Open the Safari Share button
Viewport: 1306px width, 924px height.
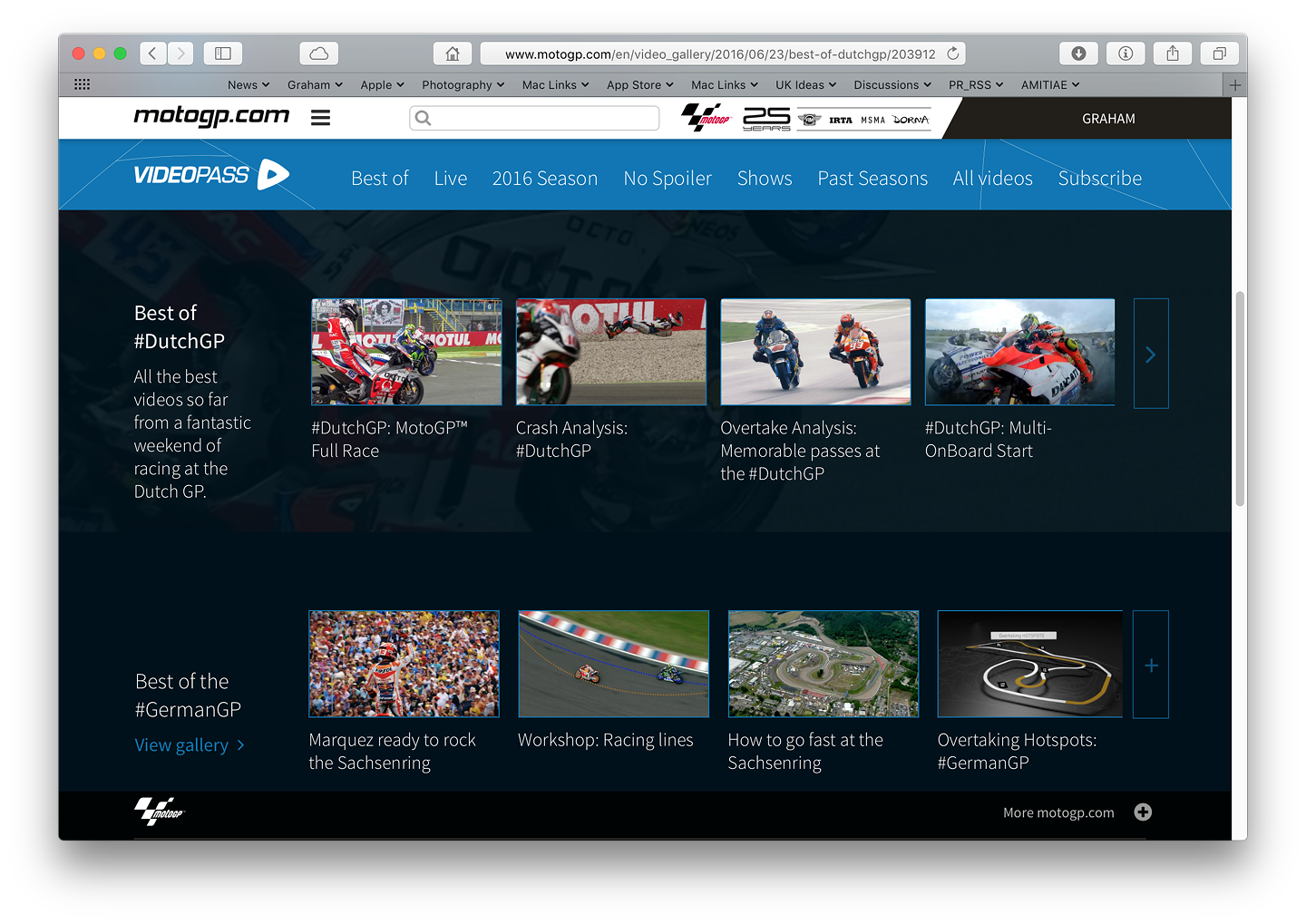[1173, 53]
